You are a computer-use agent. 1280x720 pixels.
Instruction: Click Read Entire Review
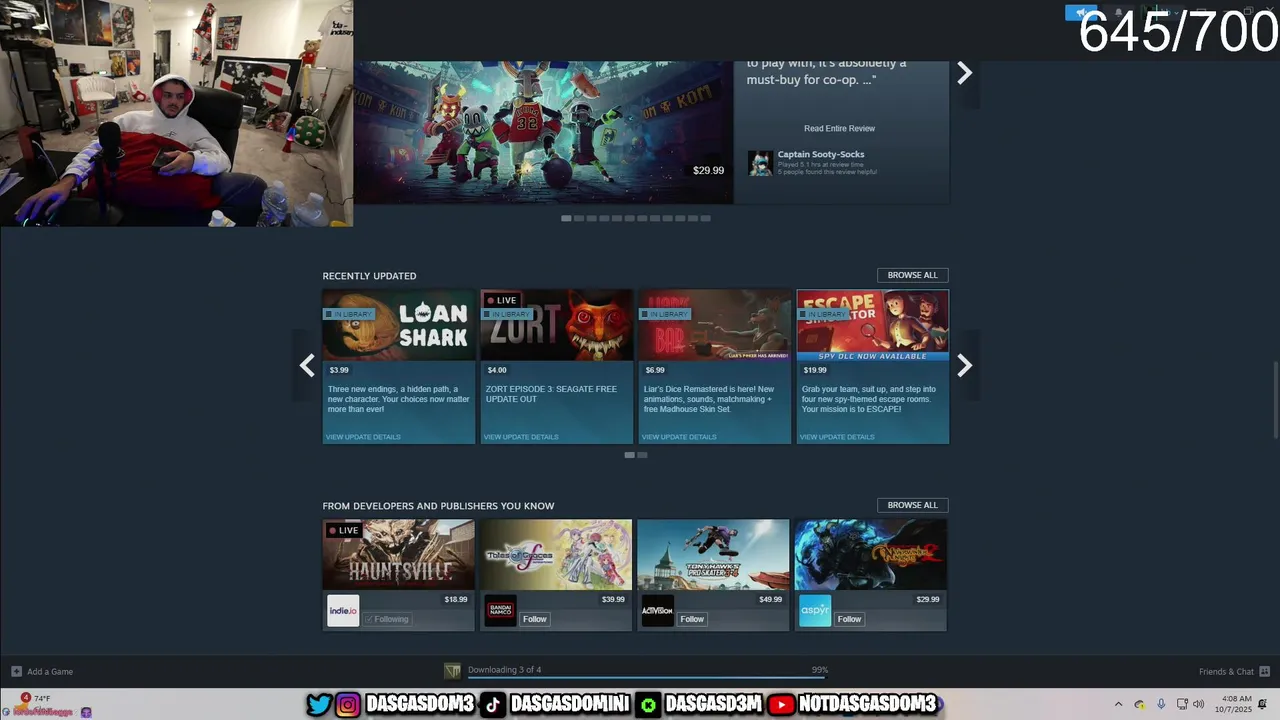coord(839,128)
